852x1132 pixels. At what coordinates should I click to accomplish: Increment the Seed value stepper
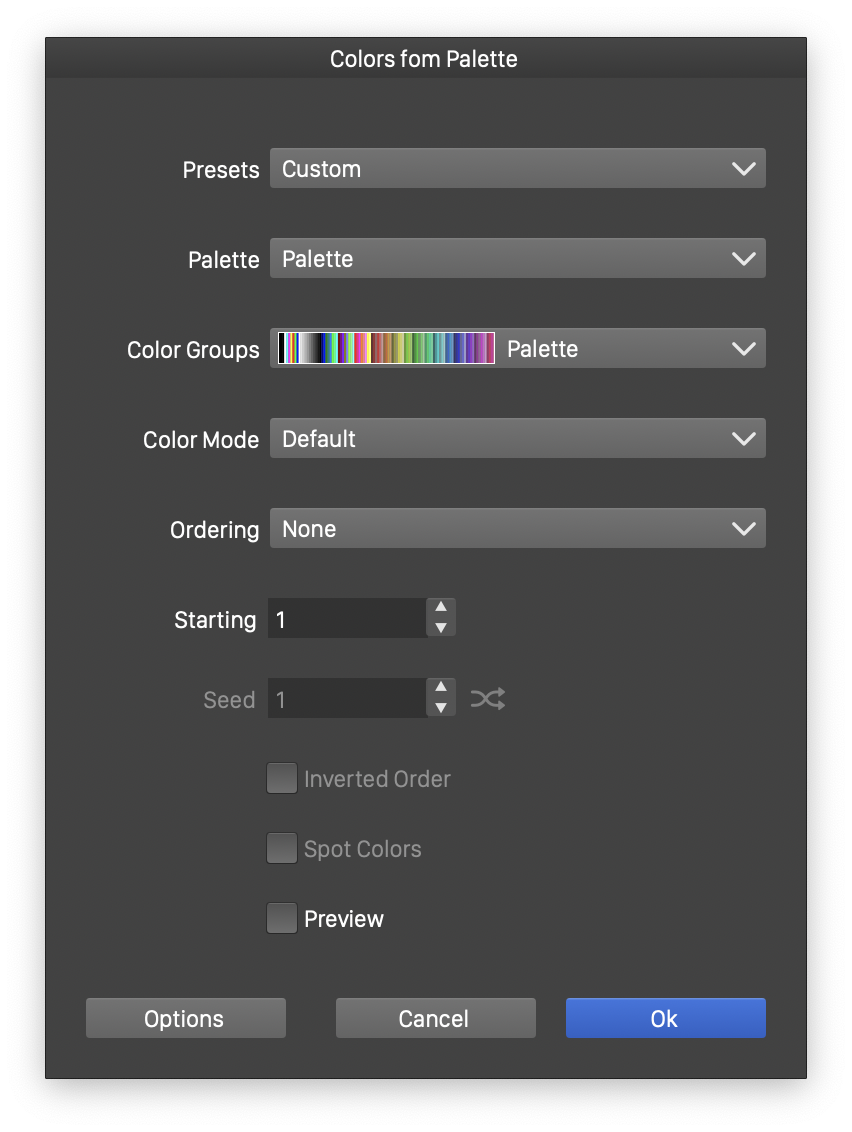coord(441,688)
